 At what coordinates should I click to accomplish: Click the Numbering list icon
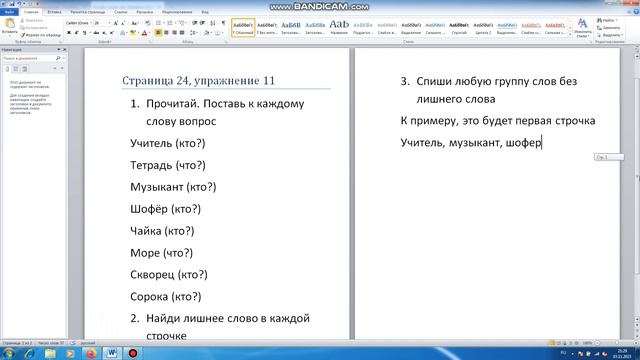click(171, 23)
